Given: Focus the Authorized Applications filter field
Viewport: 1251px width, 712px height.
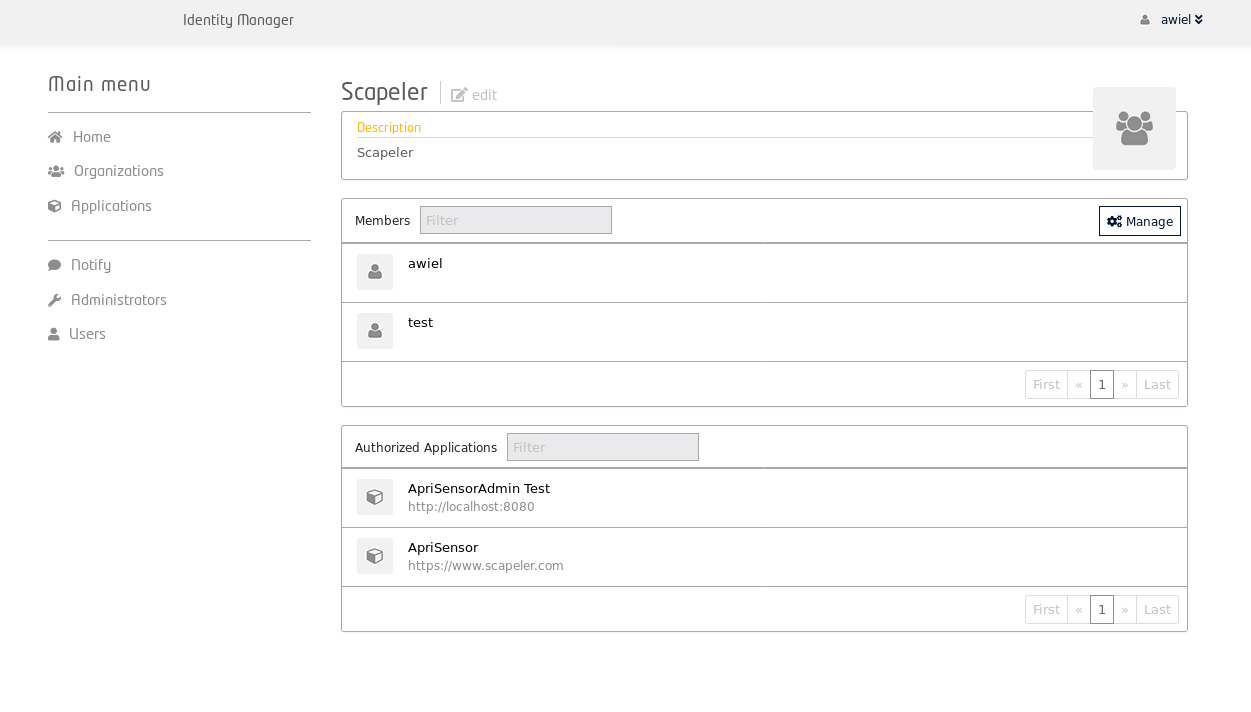Looking at the screenshot, I should pos(603,447).
